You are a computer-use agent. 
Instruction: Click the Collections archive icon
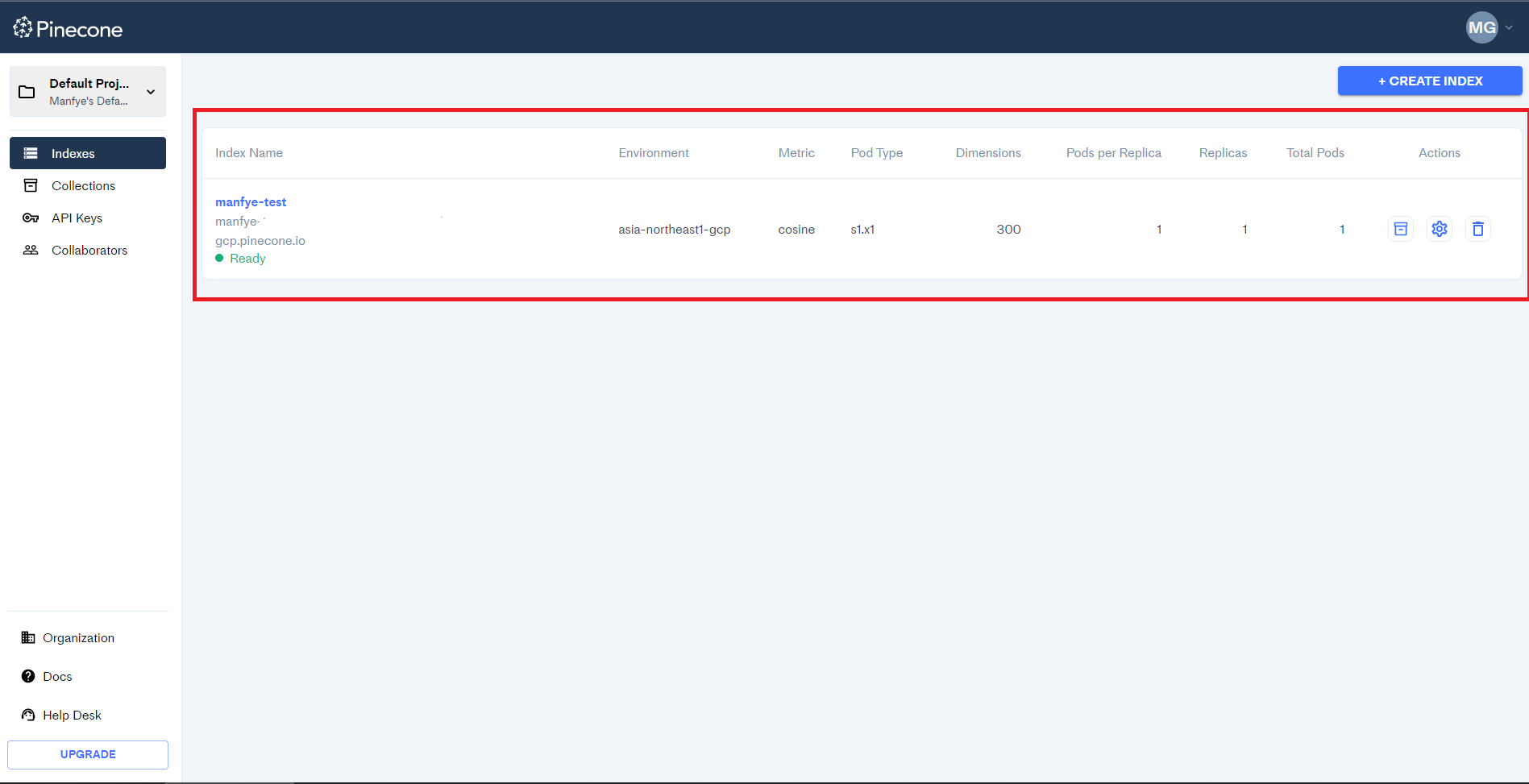[x=31, y=185]
